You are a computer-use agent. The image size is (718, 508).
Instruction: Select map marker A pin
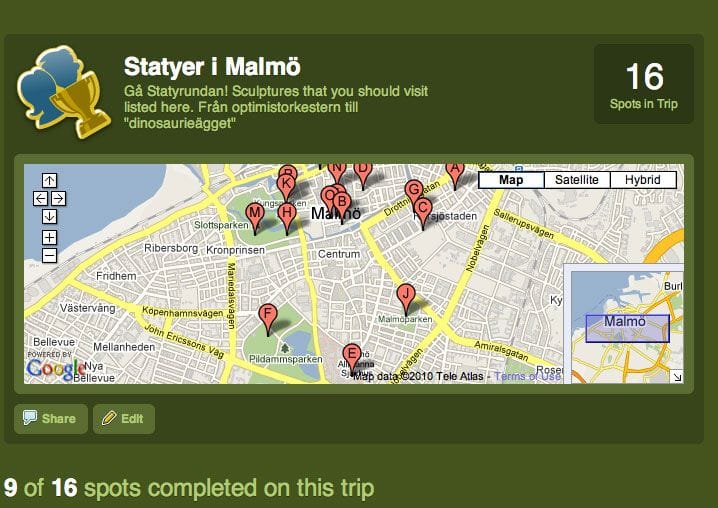(x=455, y=171)
